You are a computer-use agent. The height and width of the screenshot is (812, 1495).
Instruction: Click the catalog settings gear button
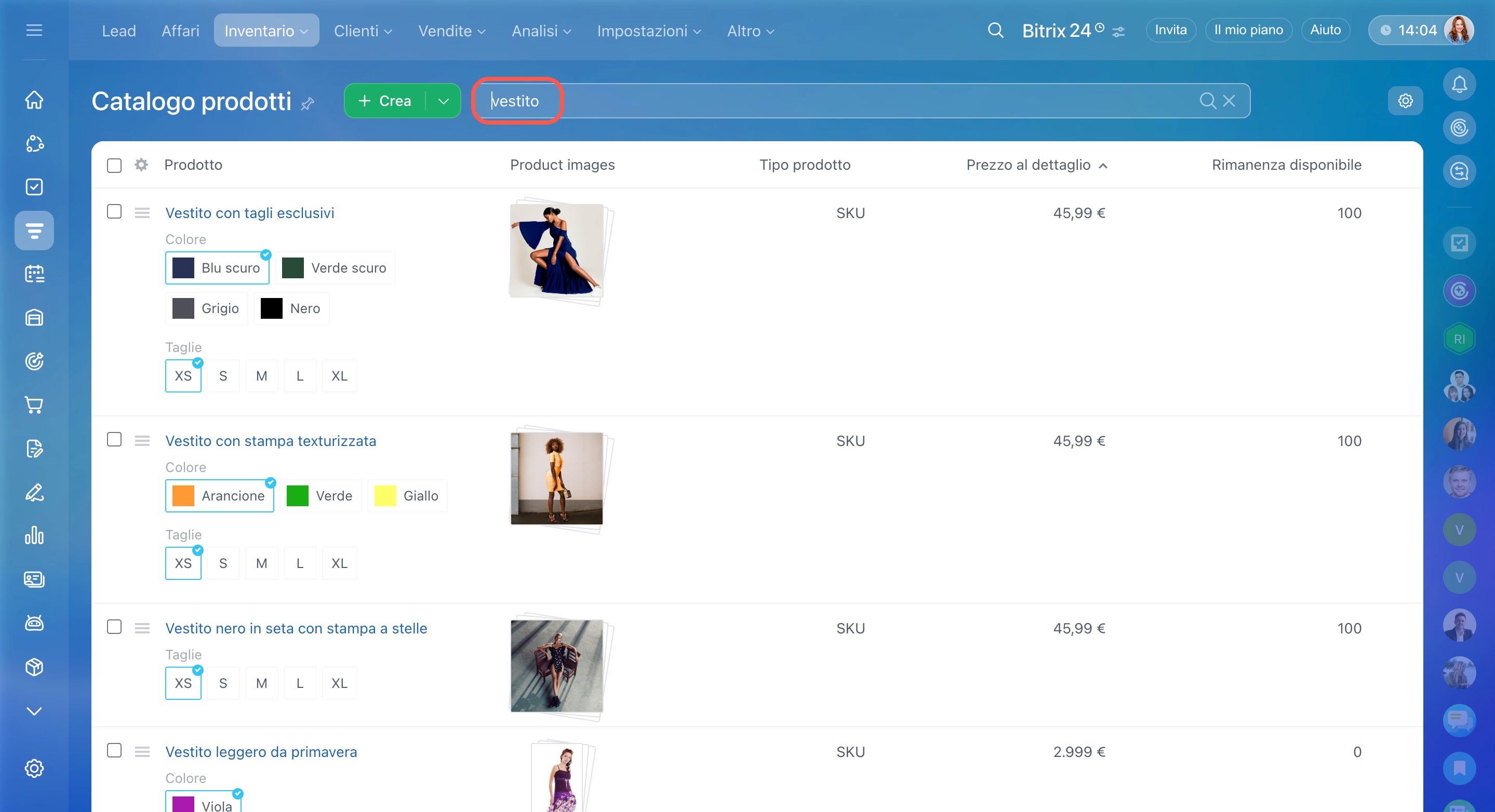1405,101
